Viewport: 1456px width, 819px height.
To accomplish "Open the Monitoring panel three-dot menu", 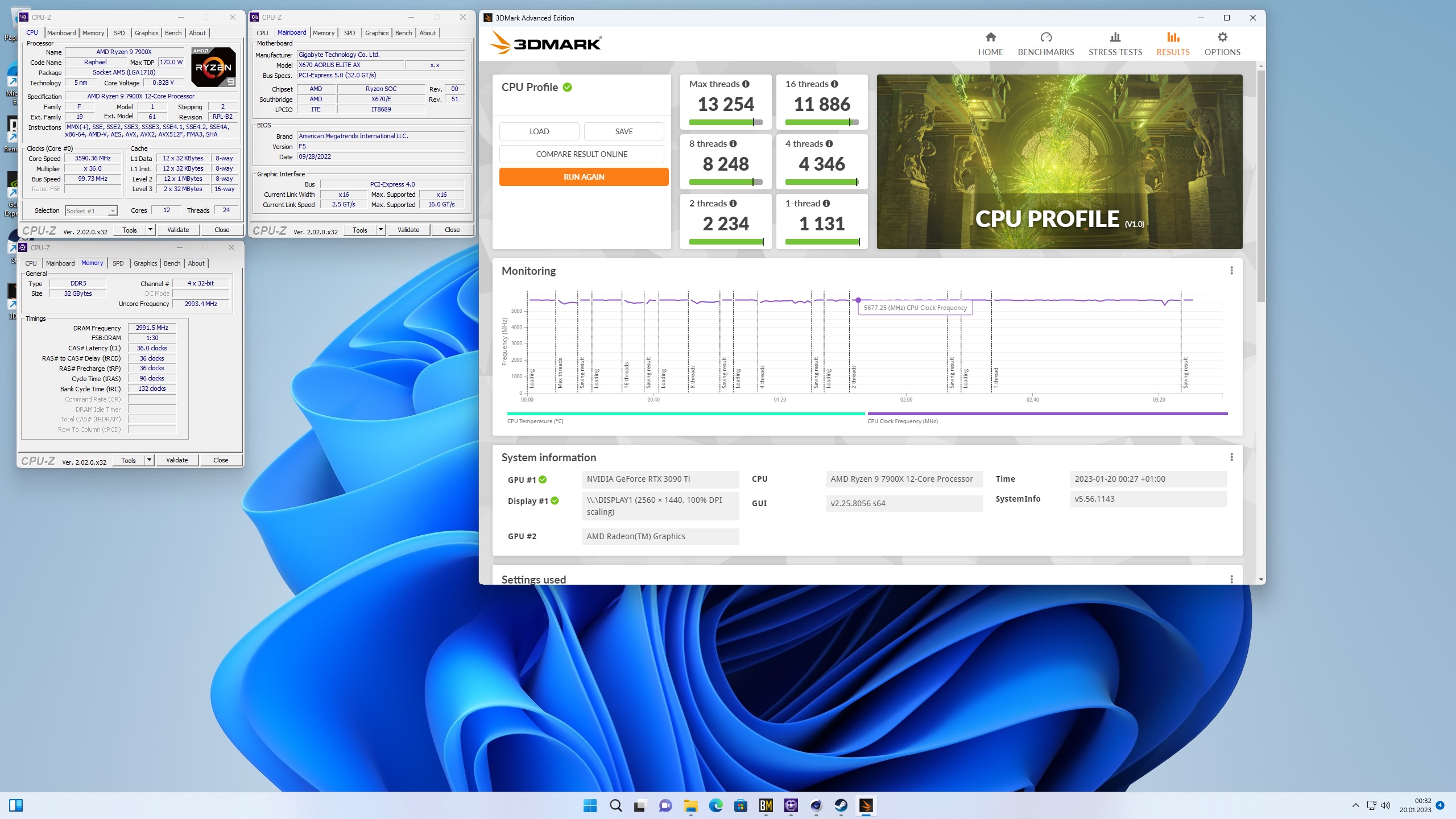I will pos(1231,271).
